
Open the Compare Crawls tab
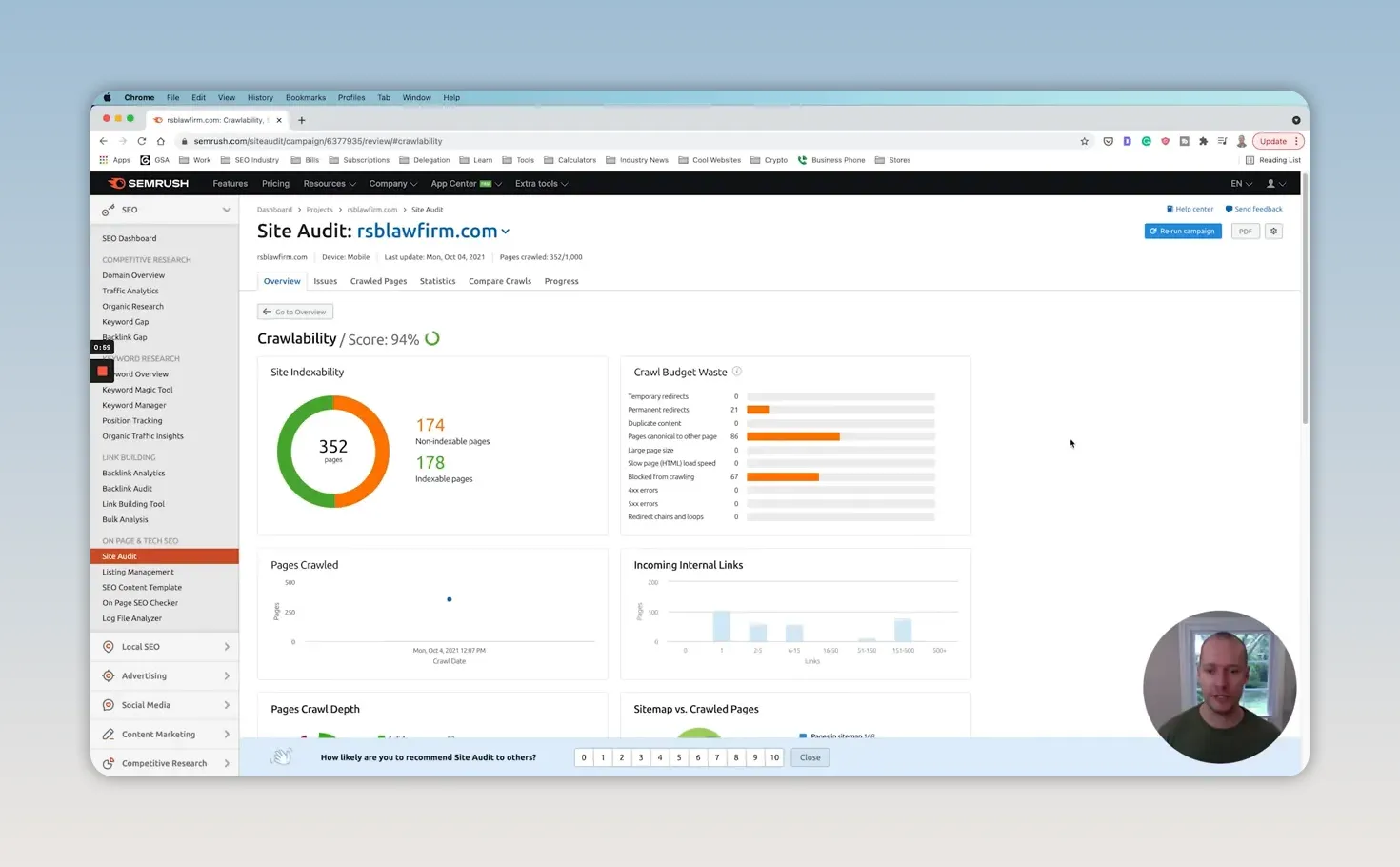(x=500, y=281)
